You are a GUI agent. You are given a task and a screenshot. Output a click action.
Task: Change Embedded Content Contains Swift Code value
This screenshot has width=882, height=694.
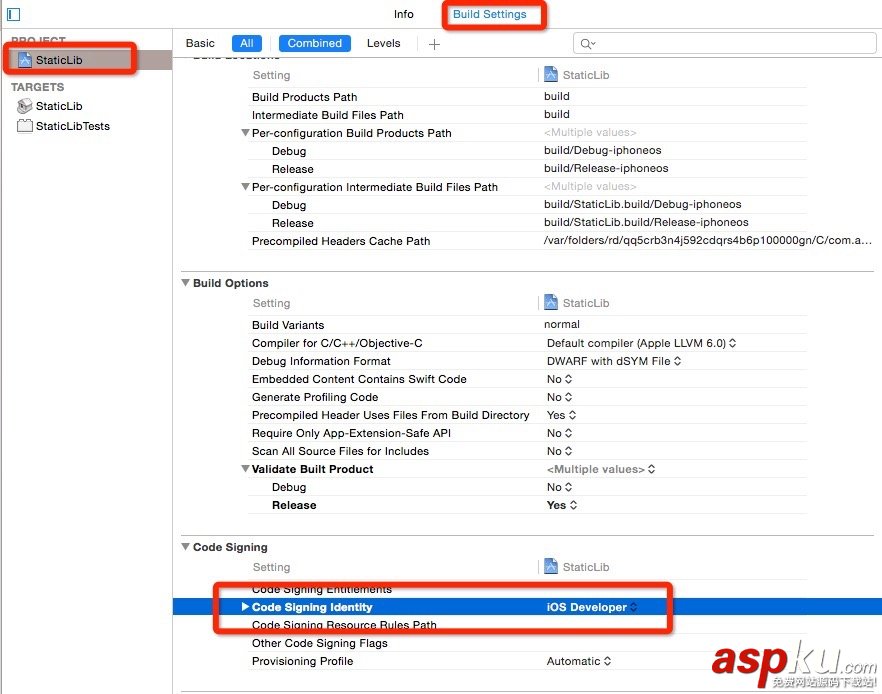tap(559, 379)
